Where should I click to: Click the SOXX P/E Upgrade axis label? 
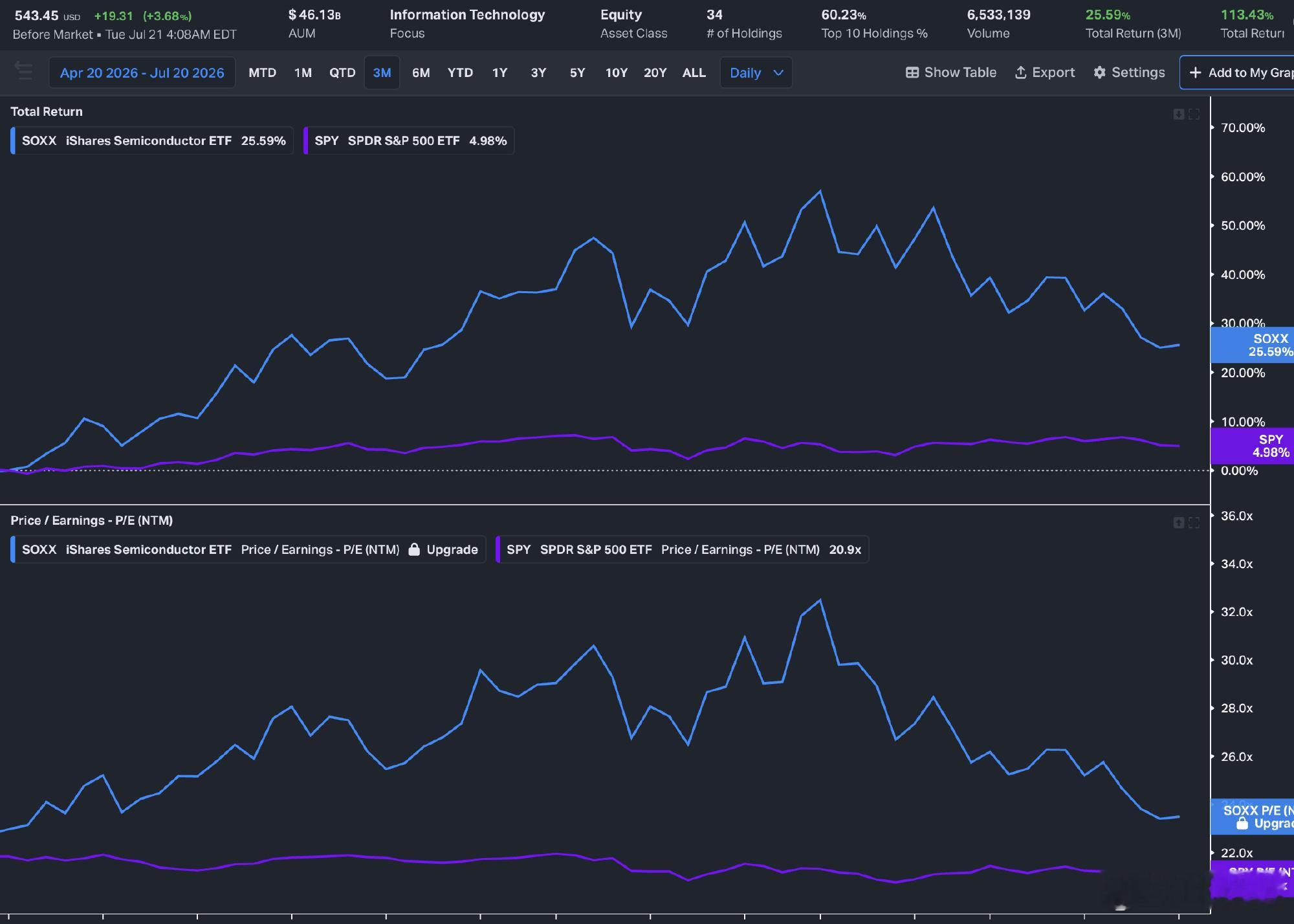click(1252, 817)
